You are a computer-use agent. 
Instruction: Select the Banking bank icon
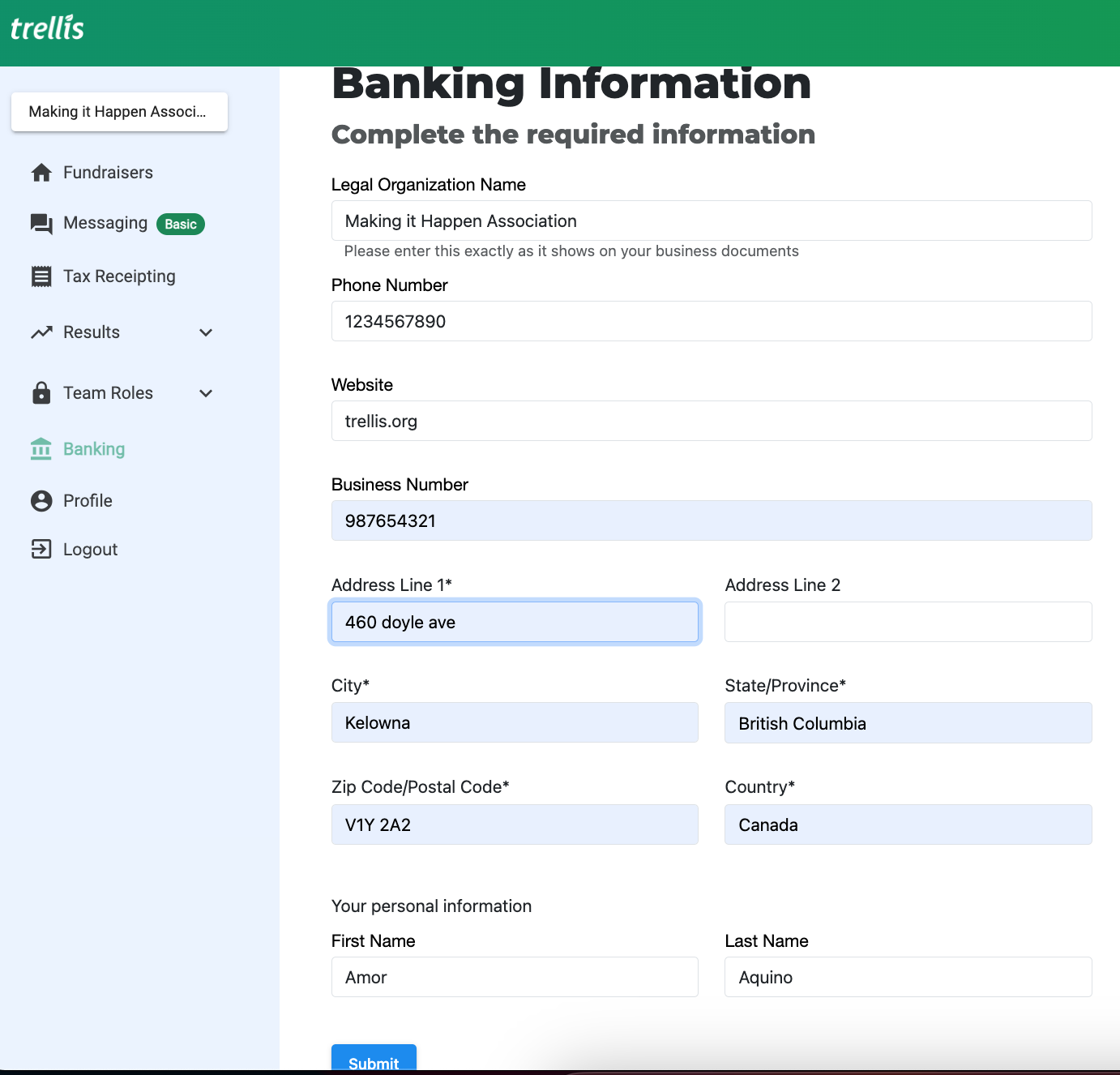[x=41, y=448]
